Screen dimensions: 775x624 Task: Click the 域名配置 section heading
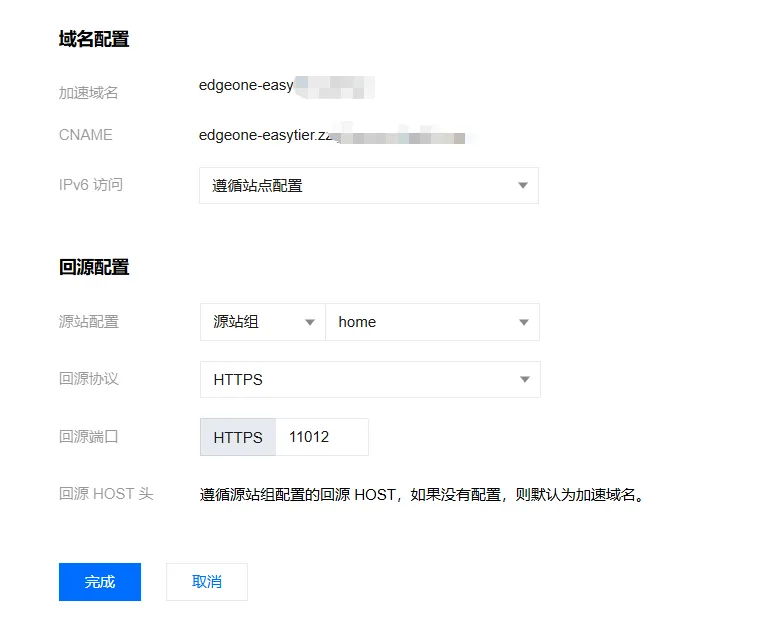coord(94,40)
